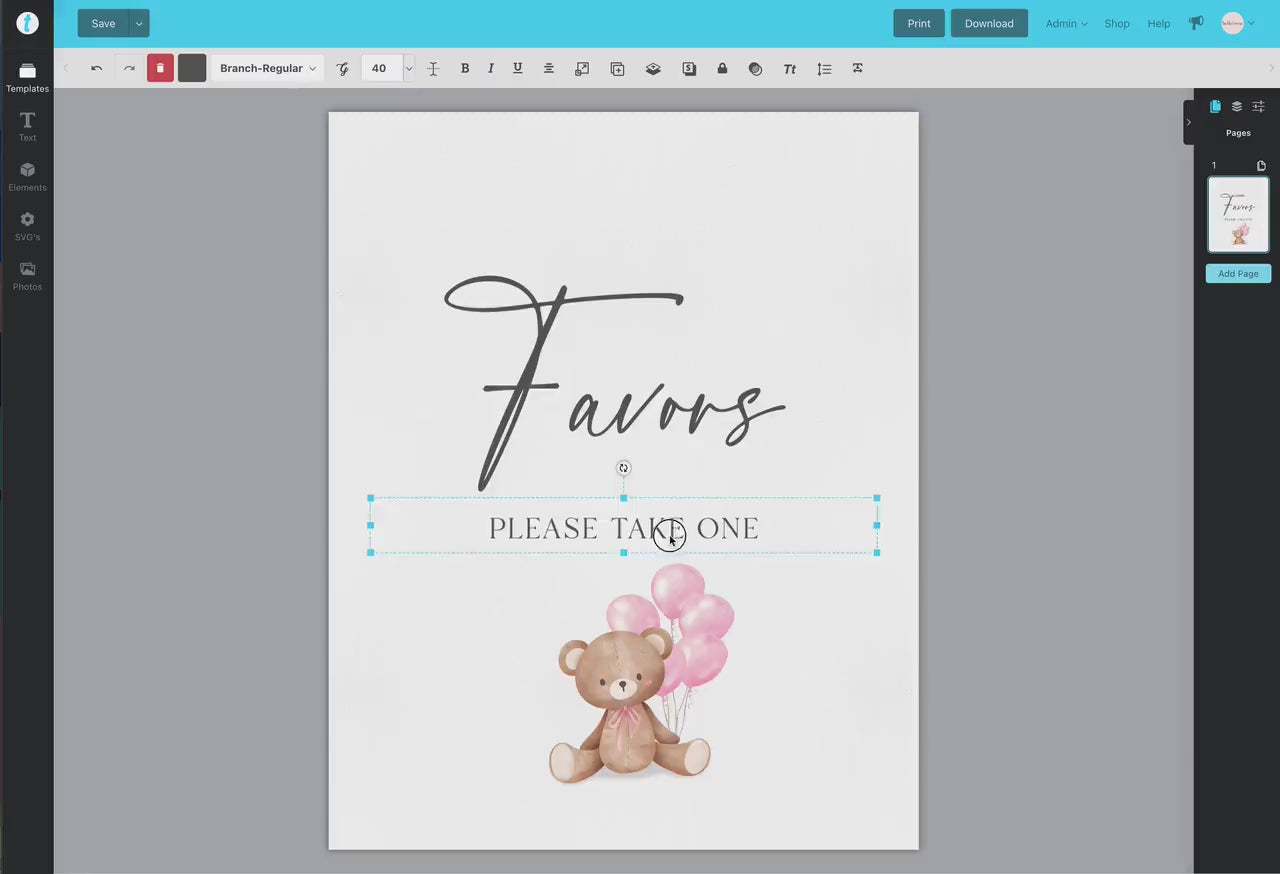The height and width of the screenshot is (874, 1280).
Task: Toggle italic formatting
Action: click(x=490, y=68)
